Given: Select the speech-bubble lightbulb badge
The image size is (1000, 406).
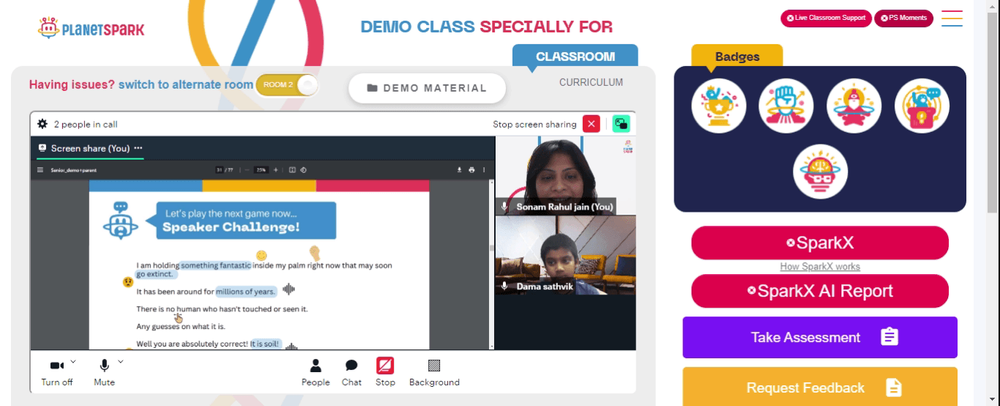Looking at the screenshot, I should (922, 106).
